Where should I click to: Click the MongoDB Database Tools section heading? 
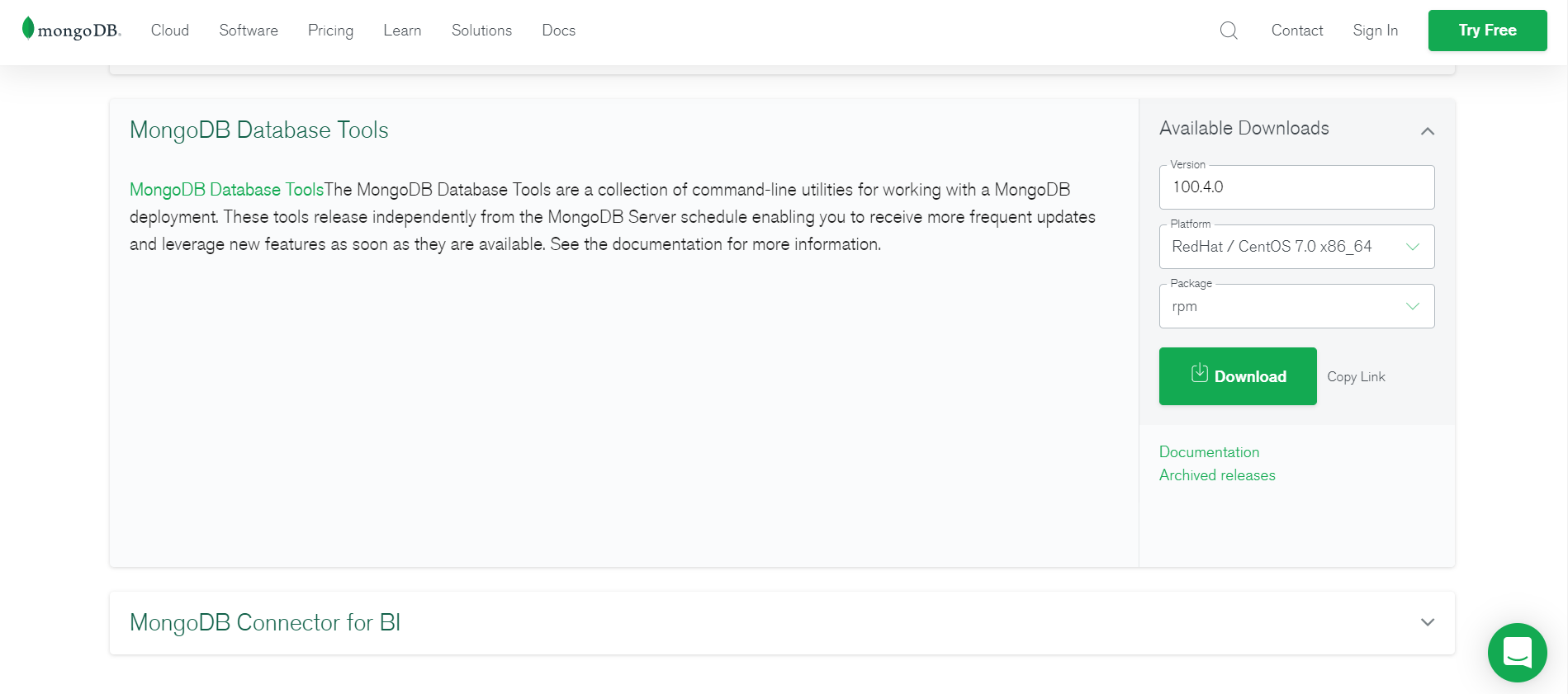(259, 130)
